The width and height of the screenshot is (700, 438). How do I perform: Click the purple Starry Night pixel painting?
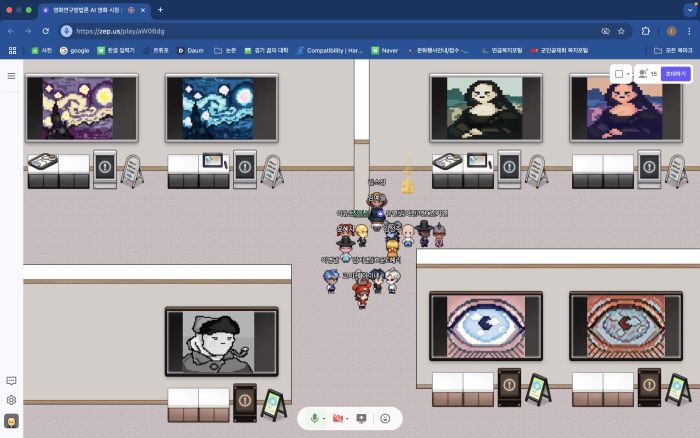point(82,108)
